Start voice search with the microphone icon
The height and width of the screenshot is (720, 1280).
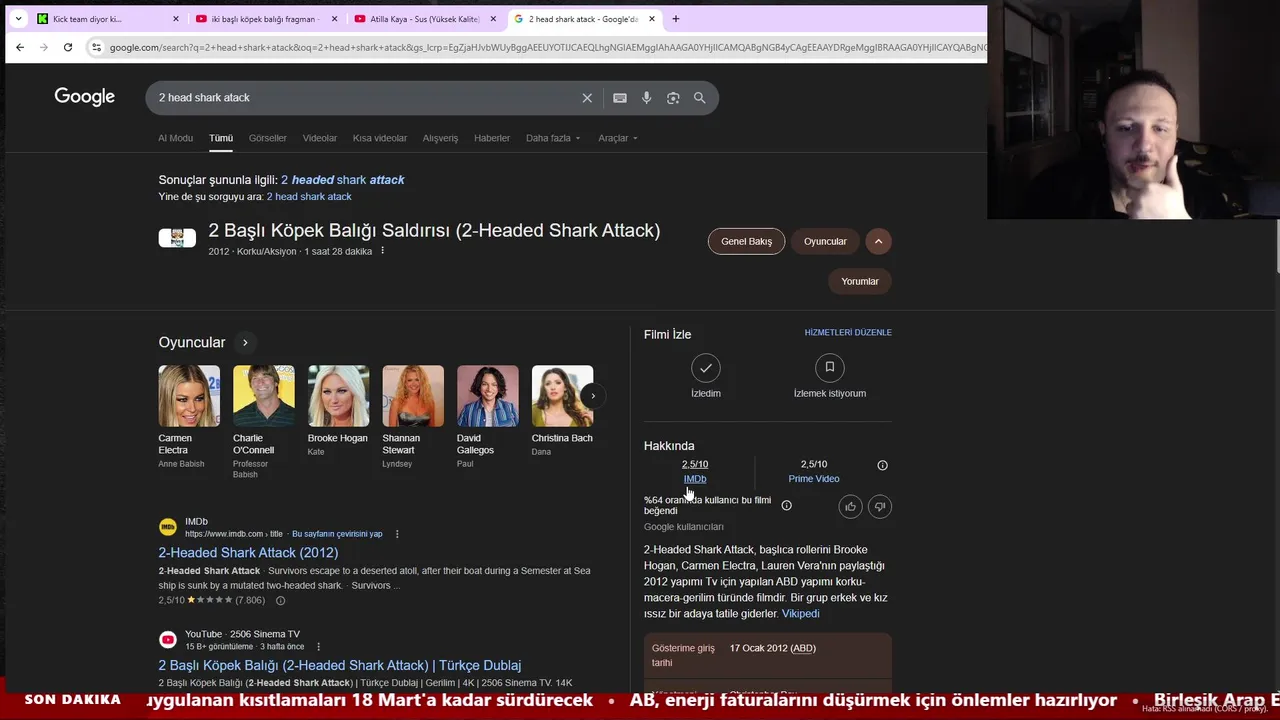(x=647, y=98)
